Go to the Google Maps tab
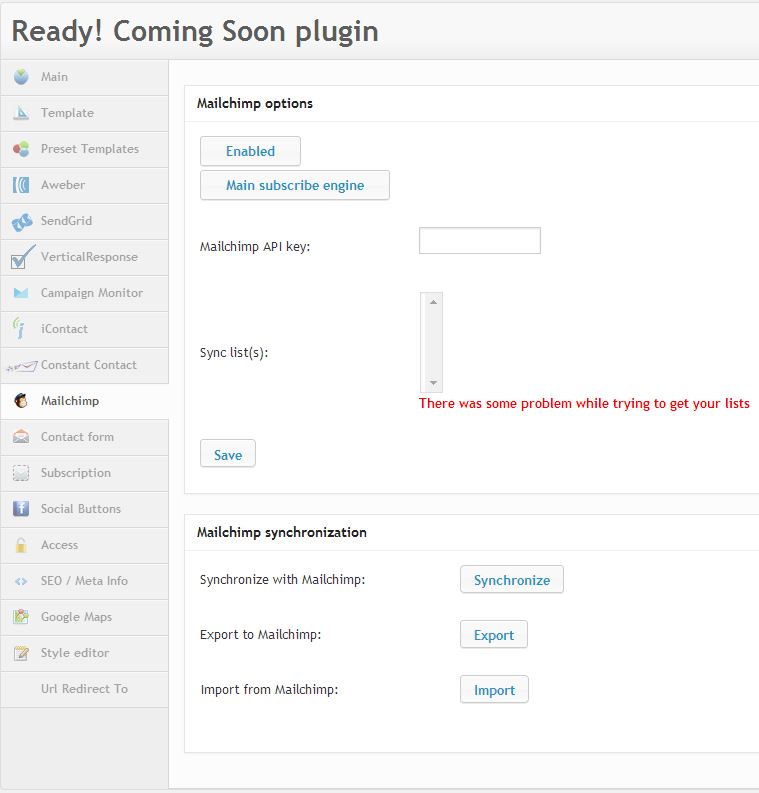The image size is (759, 793). pos(84,617)
